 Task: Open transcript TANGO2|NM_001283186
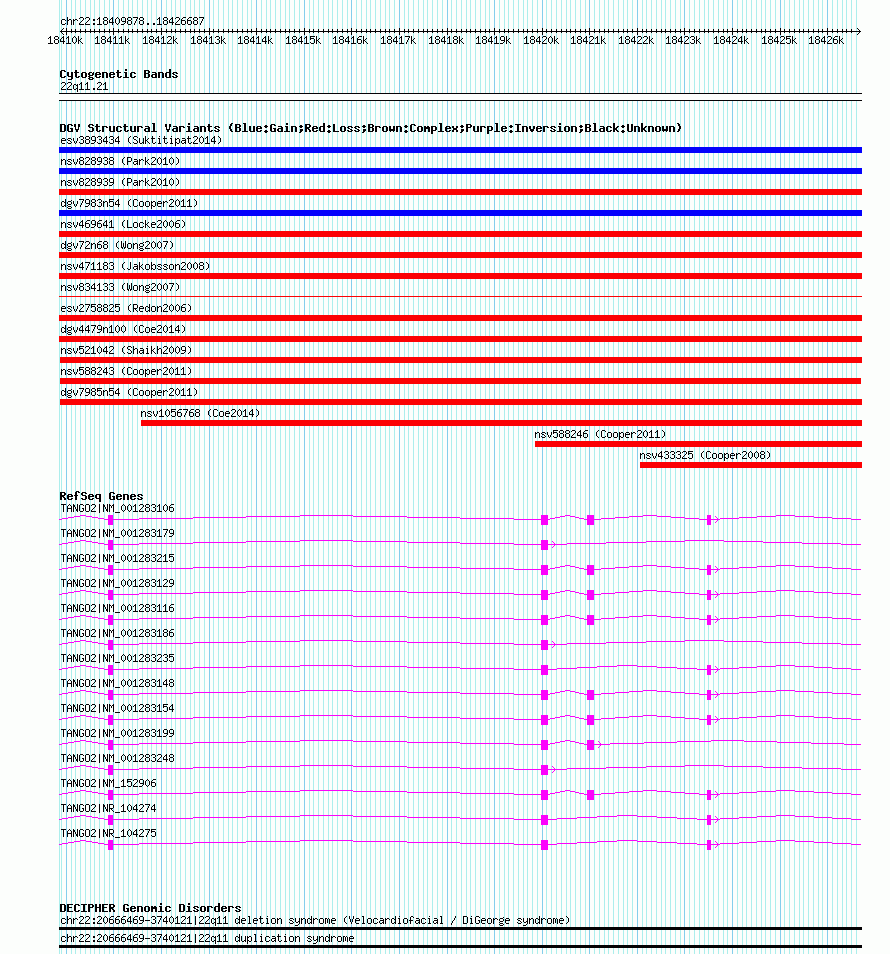point(117,633)
